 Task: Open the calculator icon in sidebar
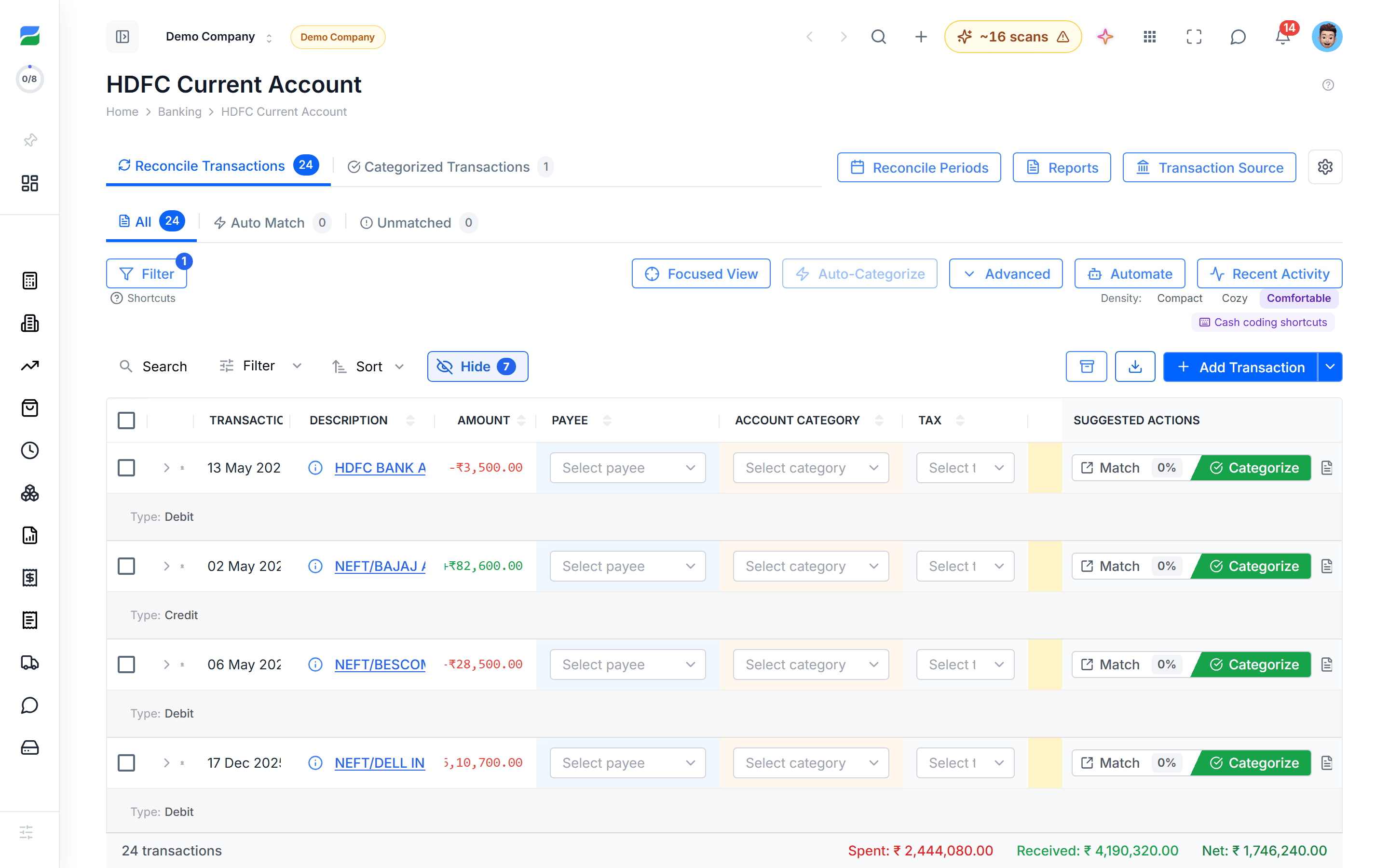point(29,281)
